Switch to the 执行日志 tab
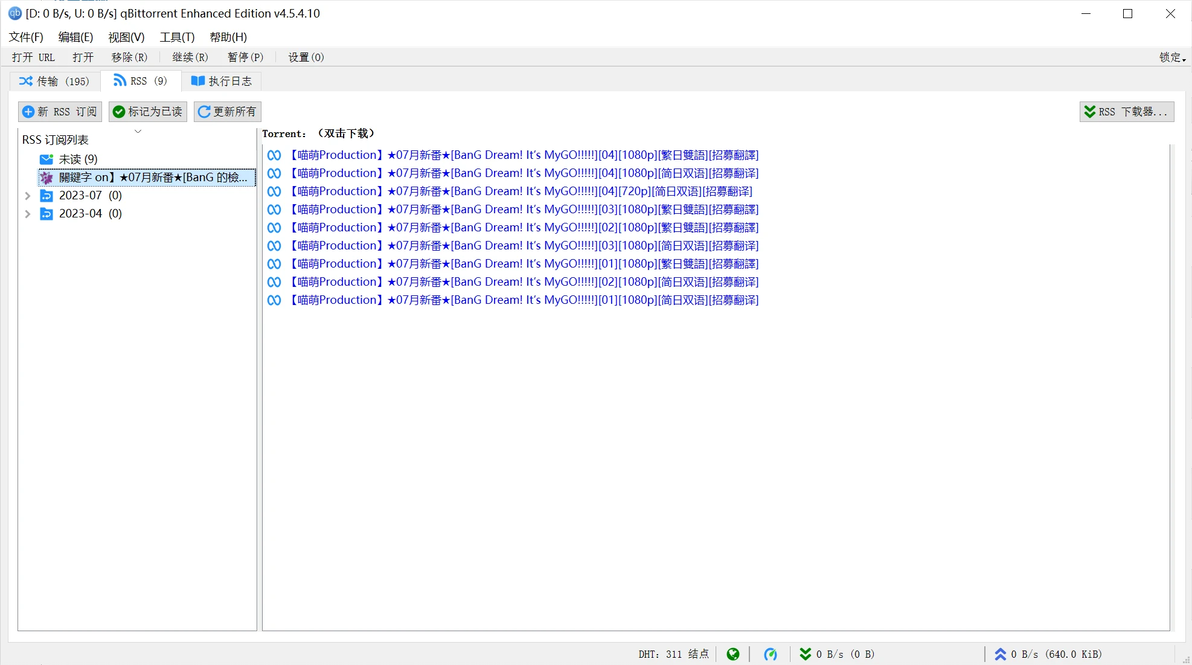Screen dimensions: 1192x665 coord(221,81)
